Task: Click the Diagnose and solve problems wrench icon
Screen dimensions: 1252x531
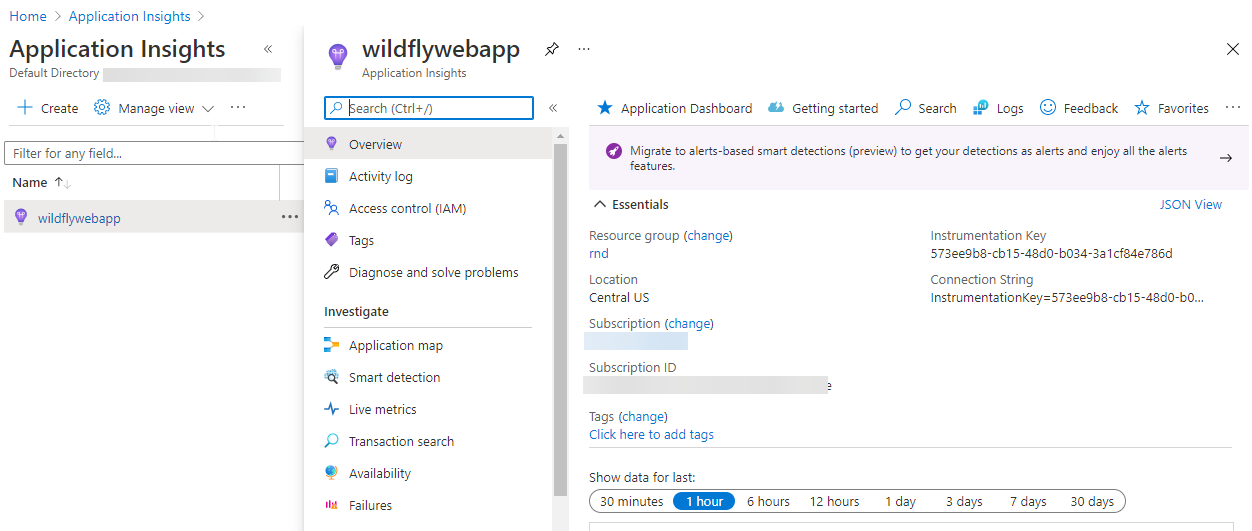Action: [x=332, y=272]
